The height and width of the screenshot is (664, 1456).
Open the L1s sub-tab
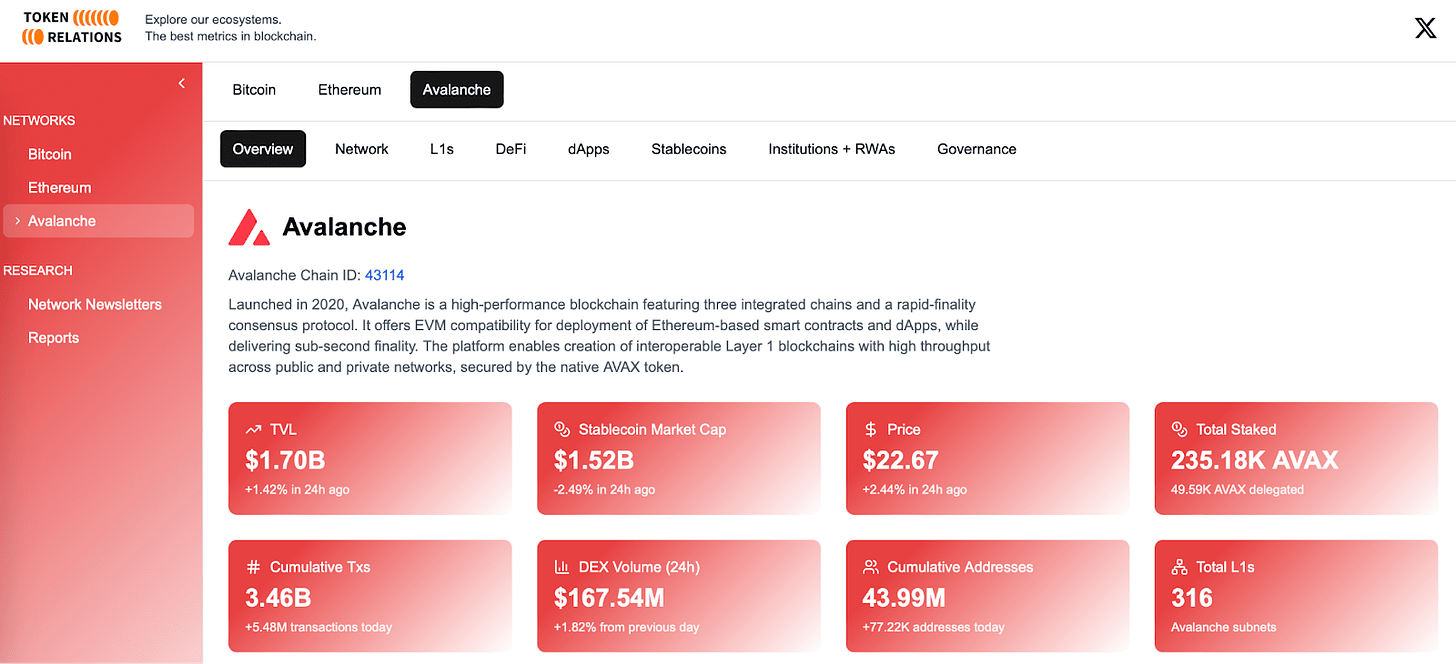tap(442, 149)
